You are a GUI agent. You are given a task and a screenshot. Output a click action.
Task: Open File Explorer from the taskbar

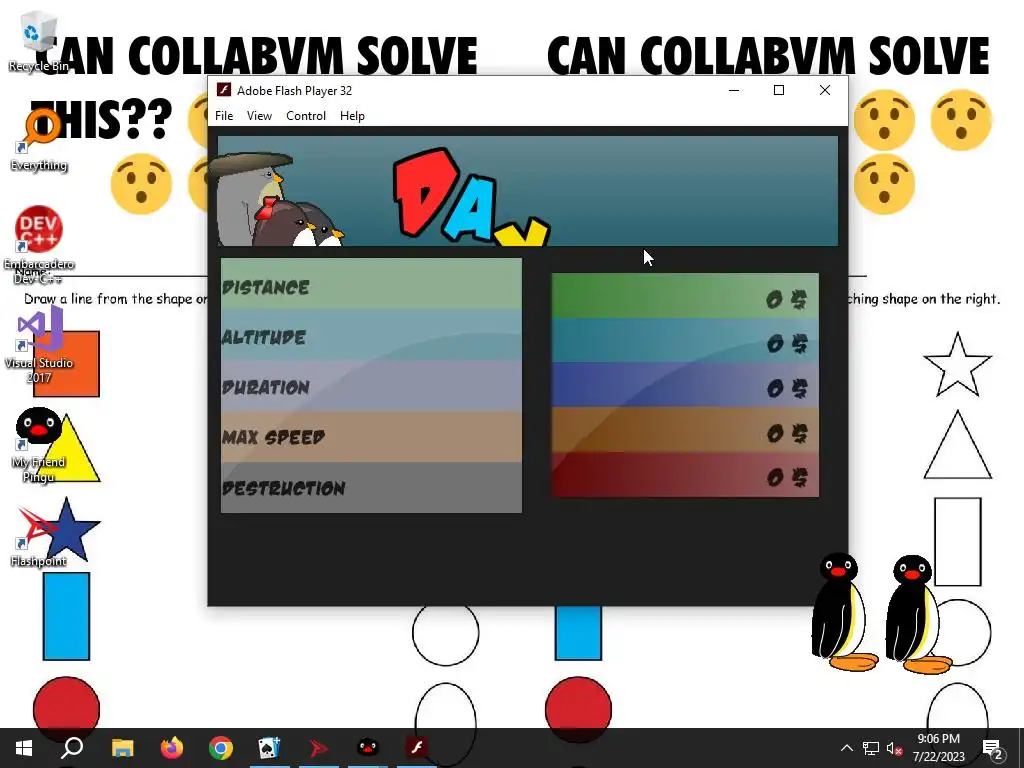click(122, 748)
